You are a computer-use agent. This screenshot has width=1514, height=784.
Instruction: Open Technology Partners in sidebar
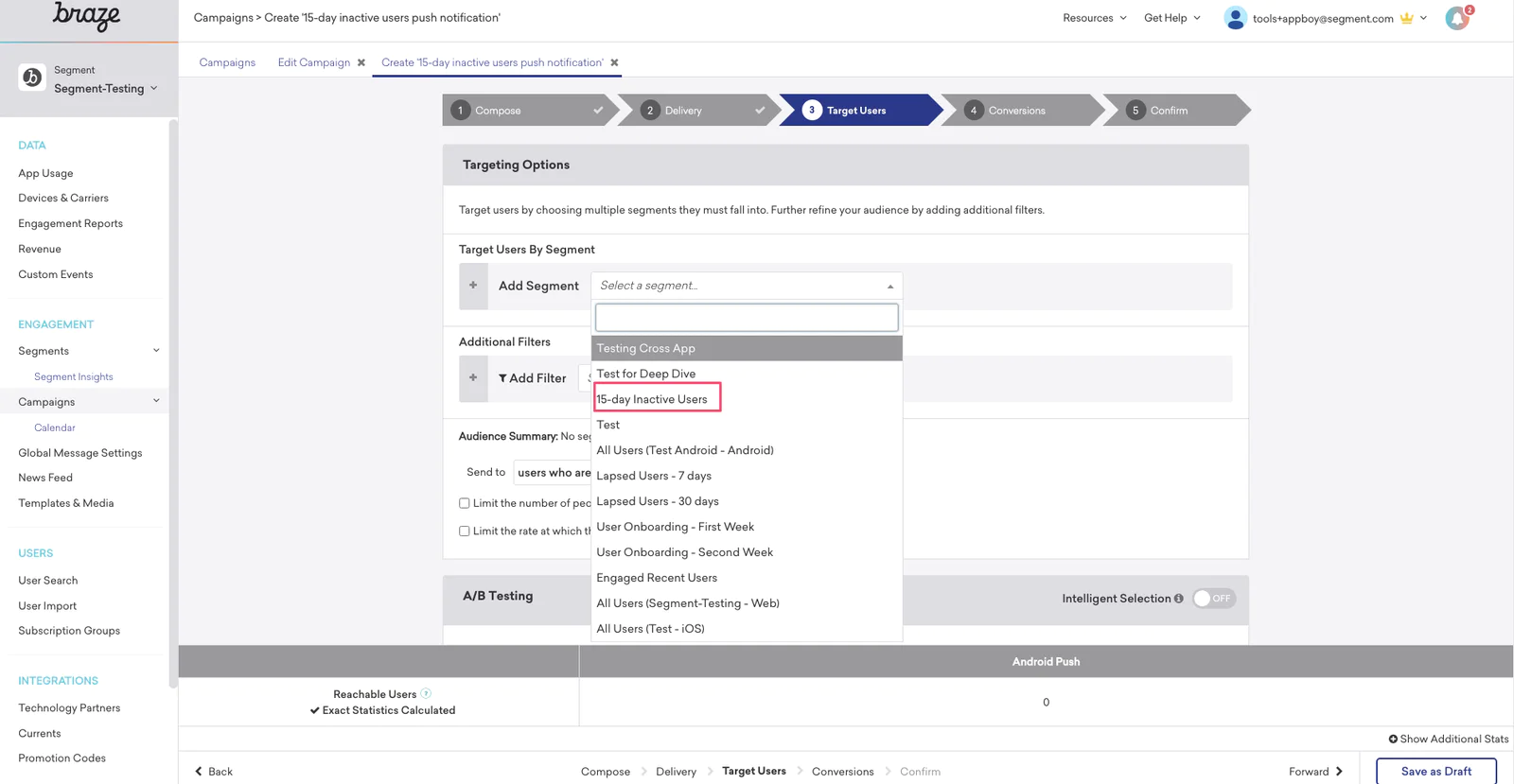[x=69, y=707]
